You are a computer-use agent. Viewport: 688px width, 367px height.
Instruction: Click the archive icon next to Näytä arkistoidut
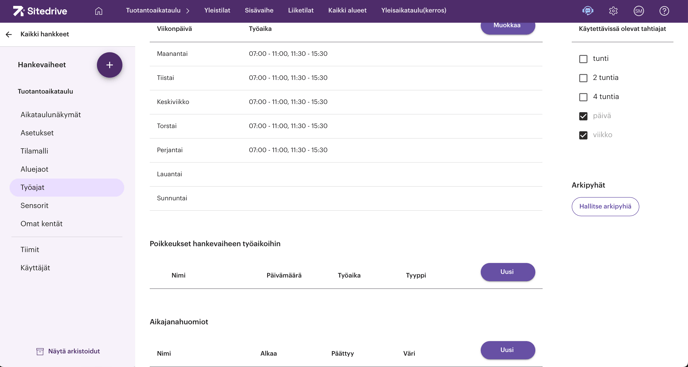(40, 351)
